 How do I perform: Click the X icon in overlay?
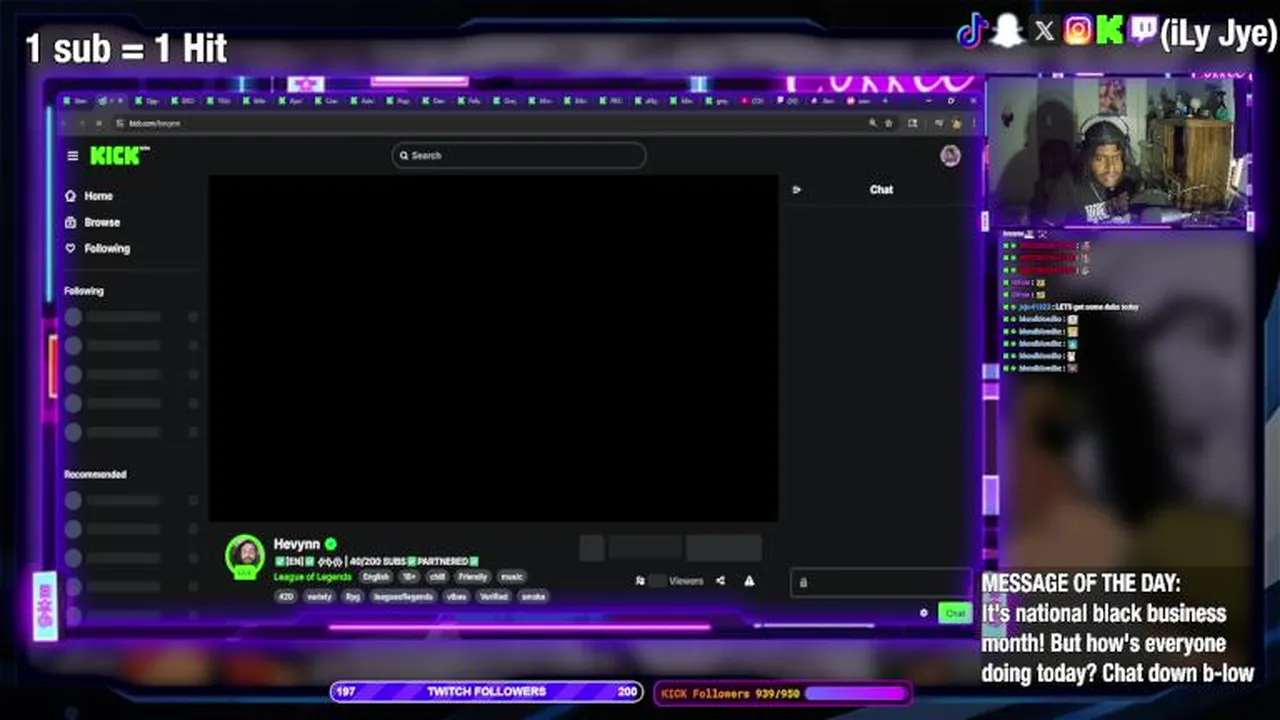[1044, 32]
